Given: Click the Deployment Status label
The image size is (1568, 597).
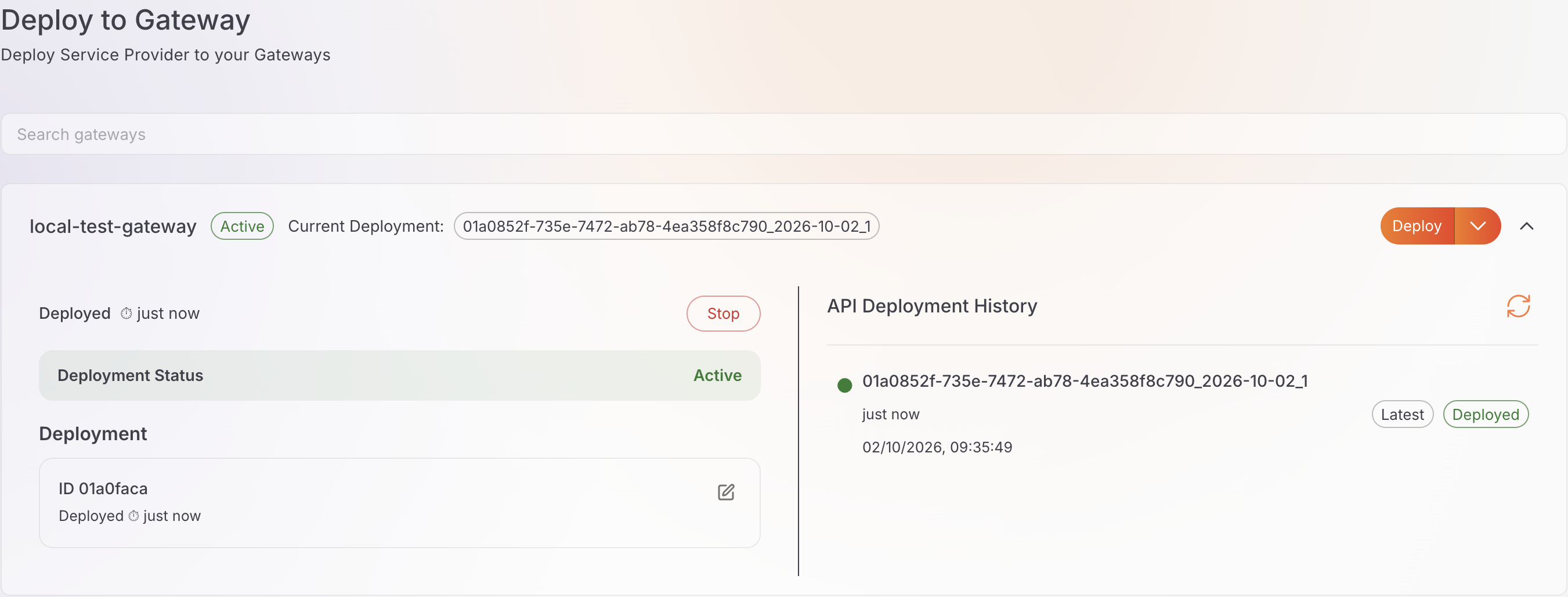Looking at the screenshot, I should point(130,375).
